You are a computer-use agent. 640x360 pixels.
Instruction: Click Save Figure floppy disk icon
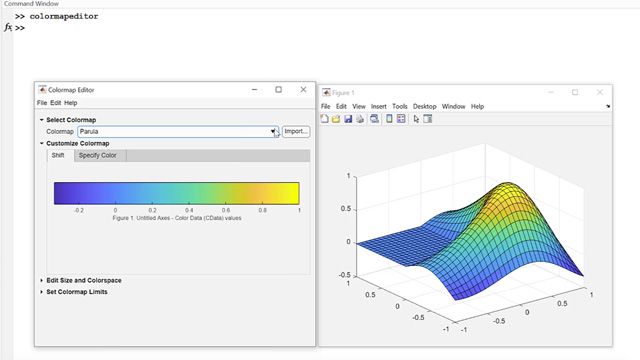[x=348, y=119]
